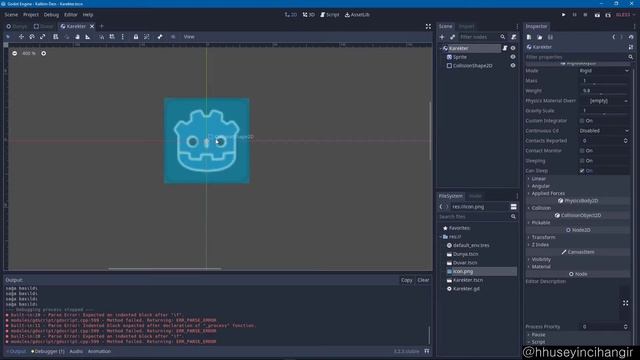Select Karekter.gd in FileSystem
The image size is (640, 360).
pos(466,289)
